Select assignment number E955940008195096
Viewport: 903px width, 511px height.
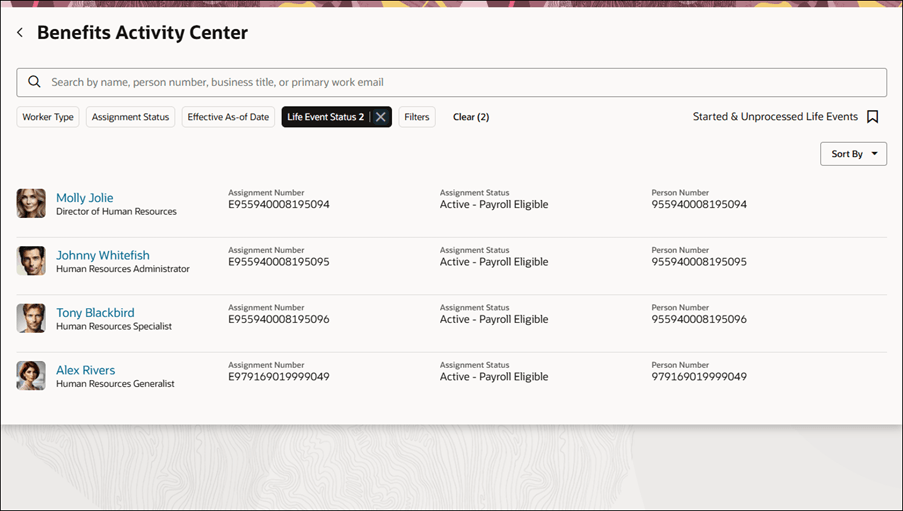[x=279, y=319]
